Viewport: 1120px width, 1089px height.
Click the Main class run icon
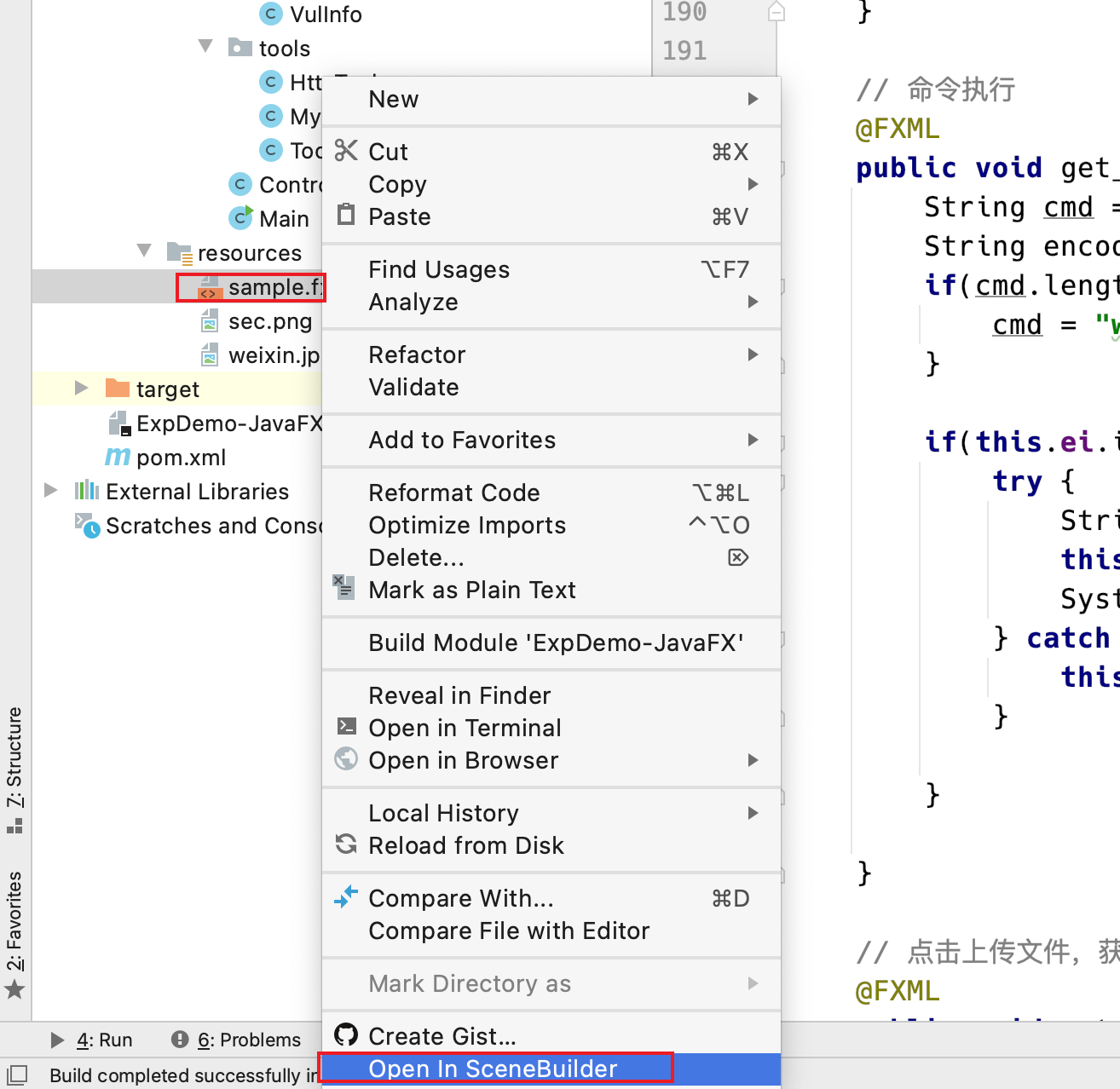[241, 218]
